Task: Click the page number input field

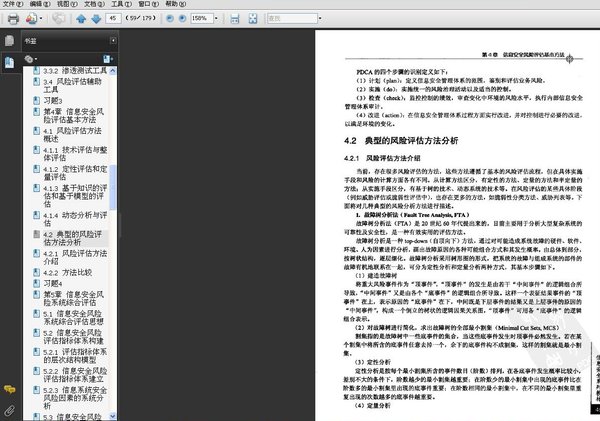Action: point(113,19)
